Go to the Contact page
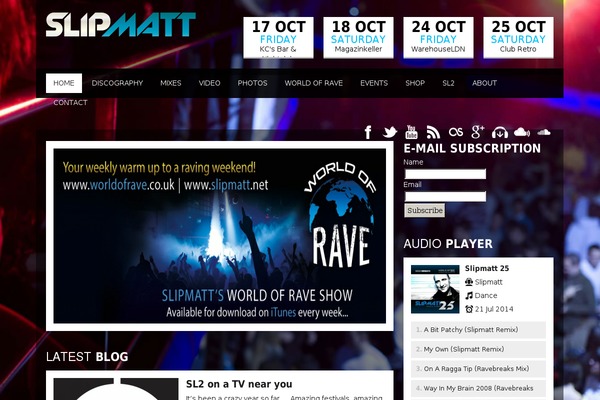600x400 pixels. click(70, 103)
